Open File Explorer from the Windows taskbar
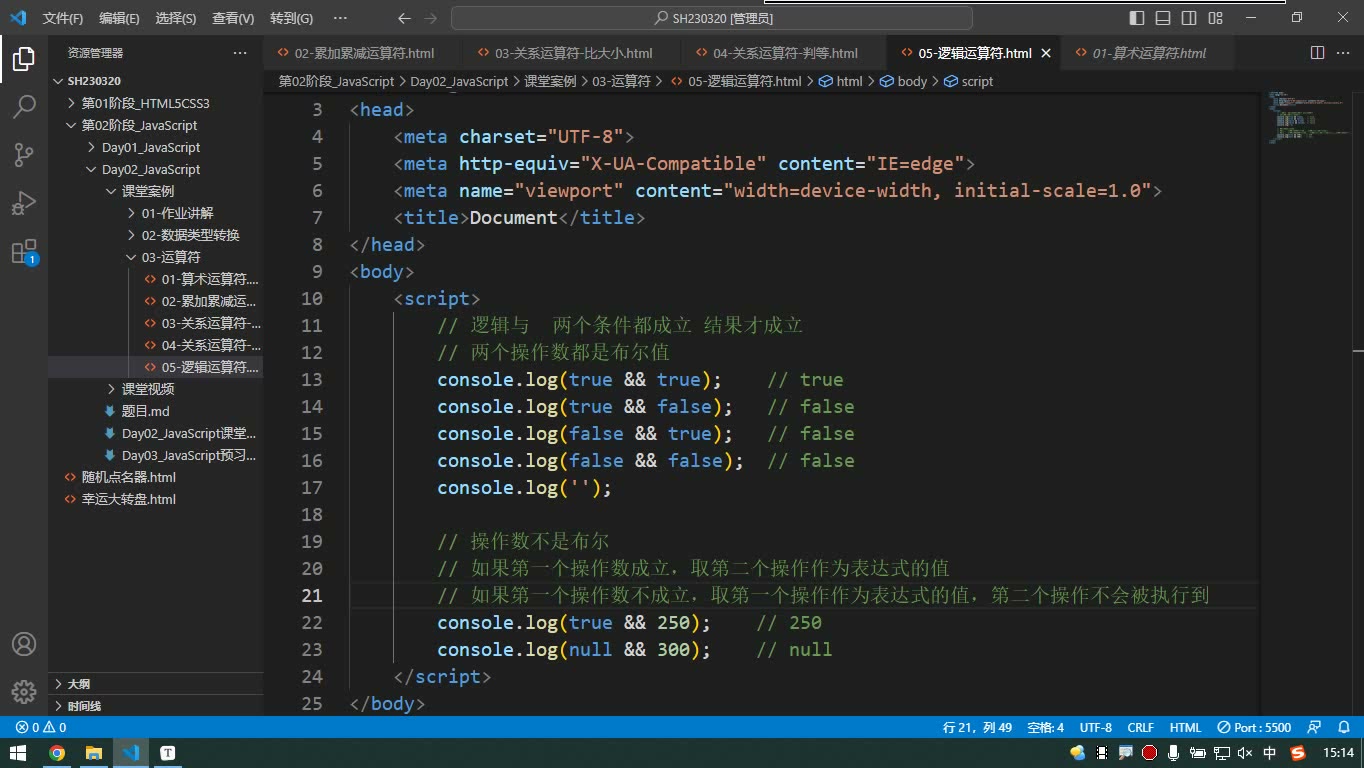 [x=94, y=753]
